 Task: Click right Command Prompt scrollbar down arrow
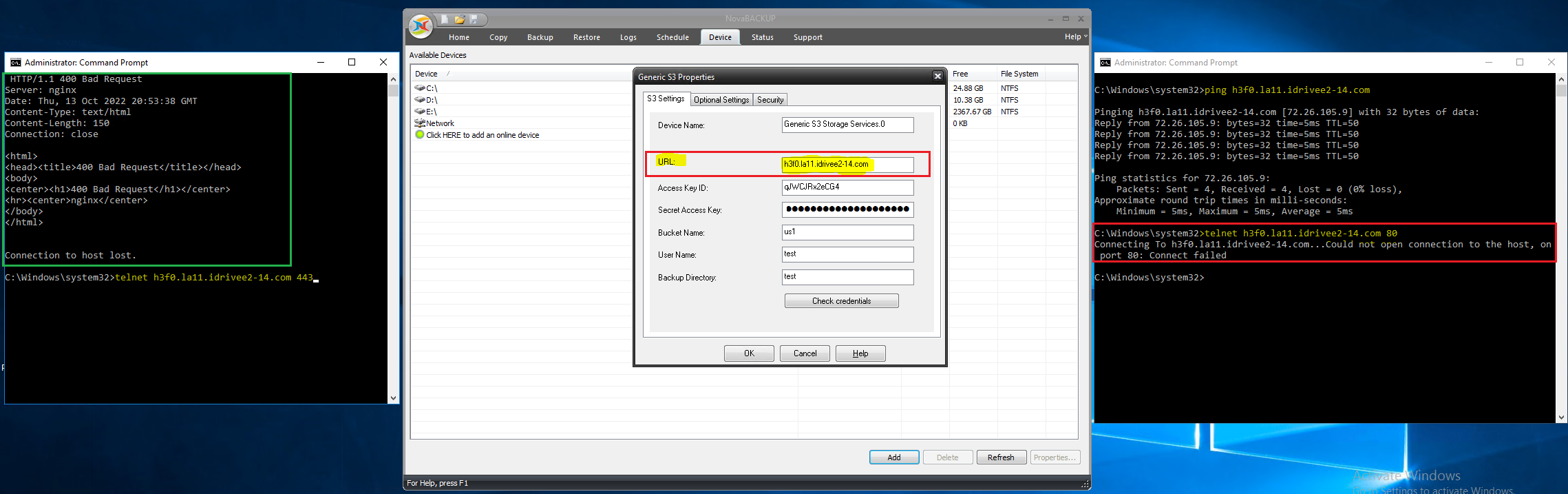point(1561,417)
